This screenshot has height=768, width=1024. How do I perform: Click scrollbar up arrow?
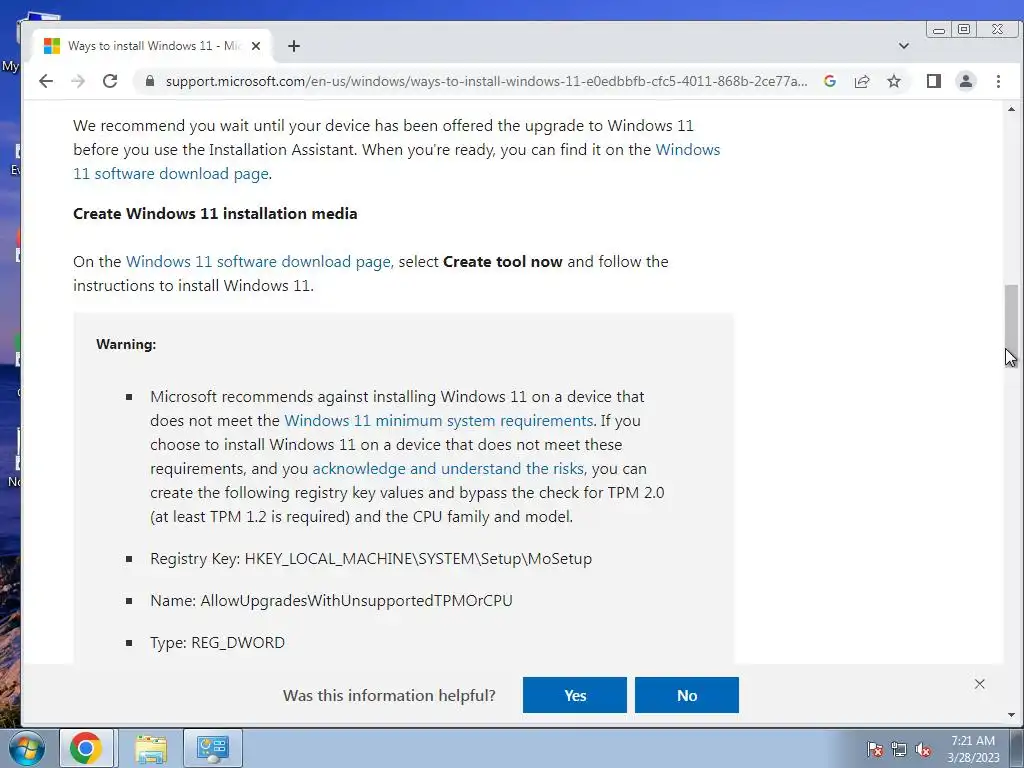click(1011, 109)
